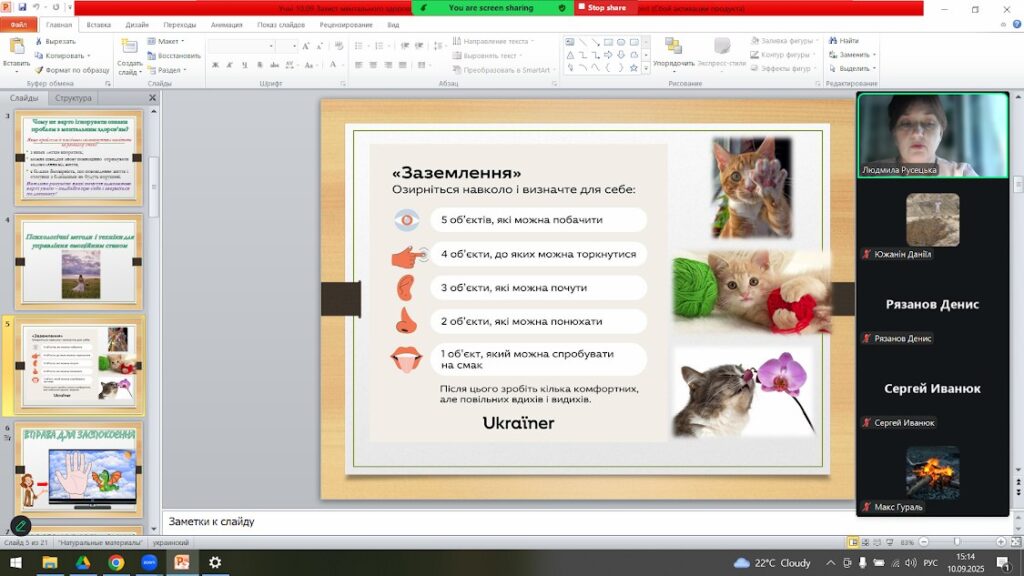Open the PowerPoint app in taskbar
Screen dimensions: 1024x576
(182, 562)
